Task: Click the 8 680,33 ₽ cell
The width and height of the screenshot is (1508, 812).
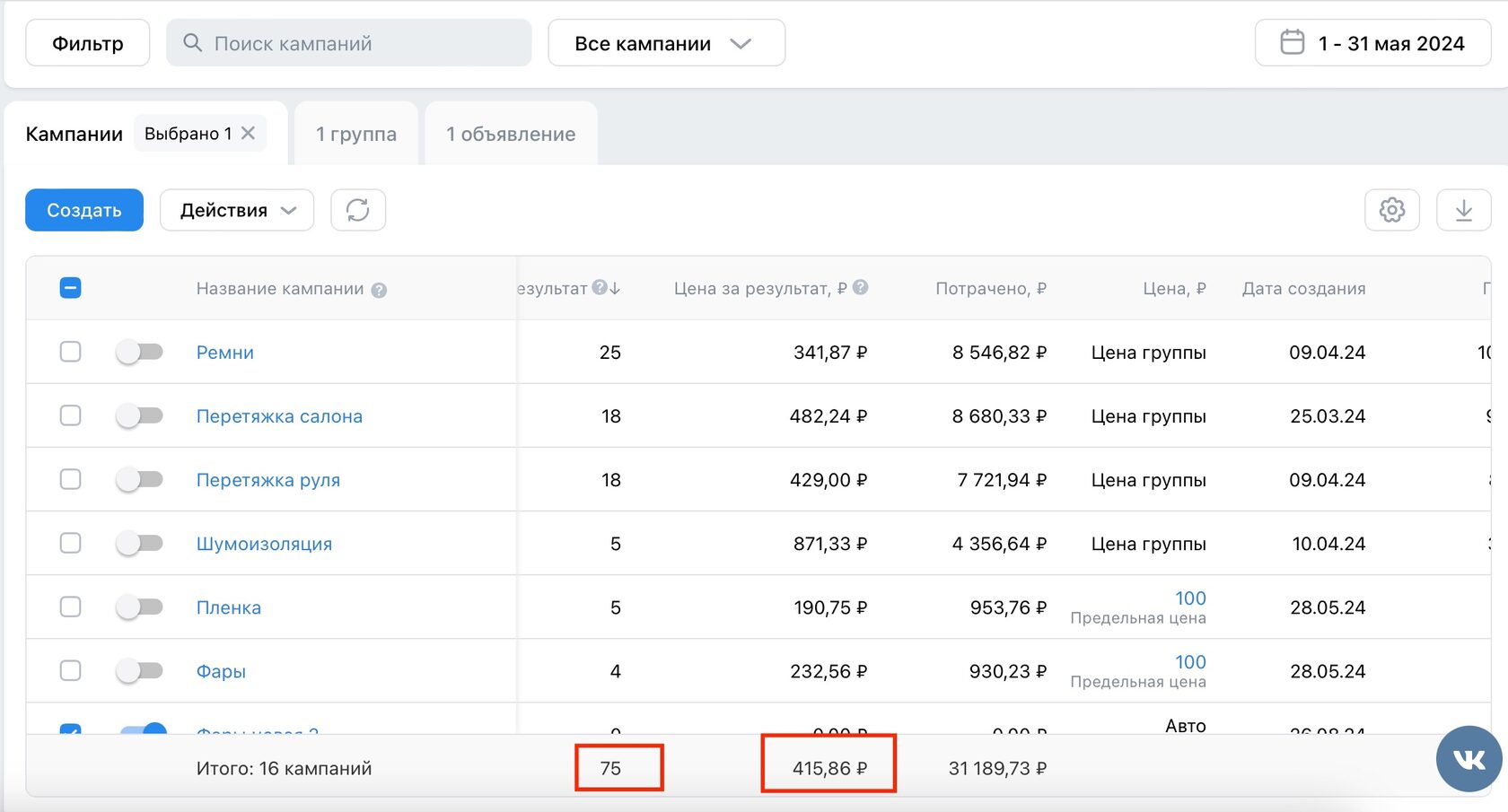Action: [999, 416]
